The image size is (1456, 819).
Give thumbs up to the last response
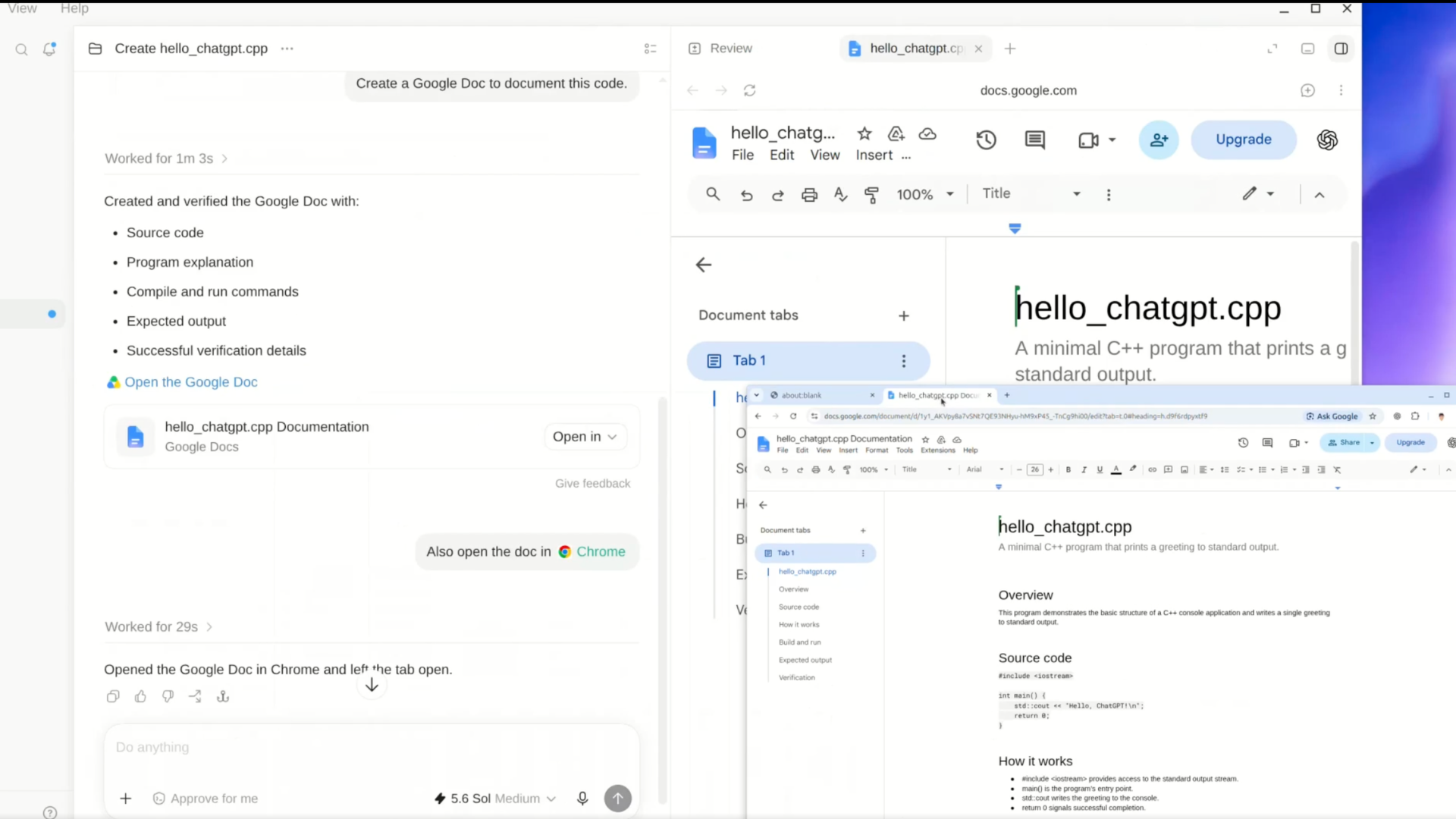(140, 696)
